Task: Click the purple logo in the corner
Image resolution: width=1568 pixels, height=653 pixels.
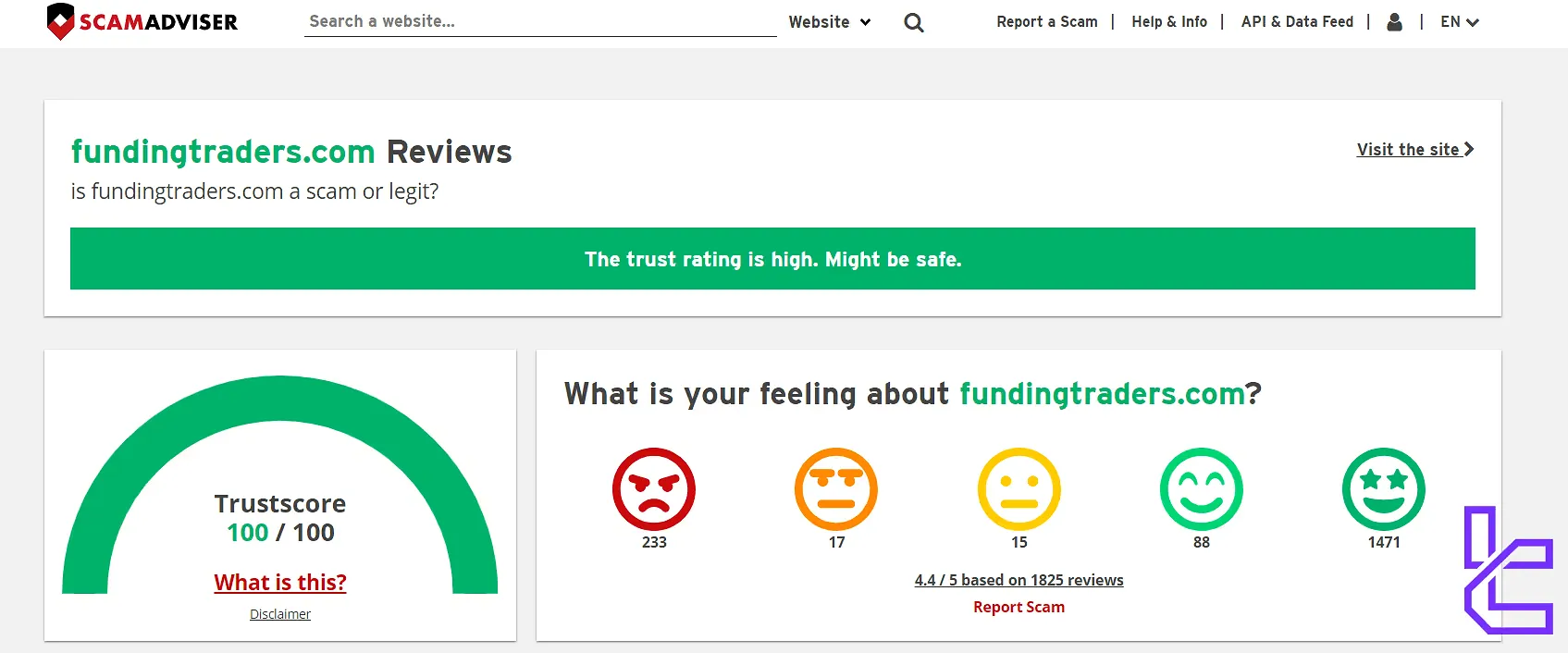Action: (1508, 570)
